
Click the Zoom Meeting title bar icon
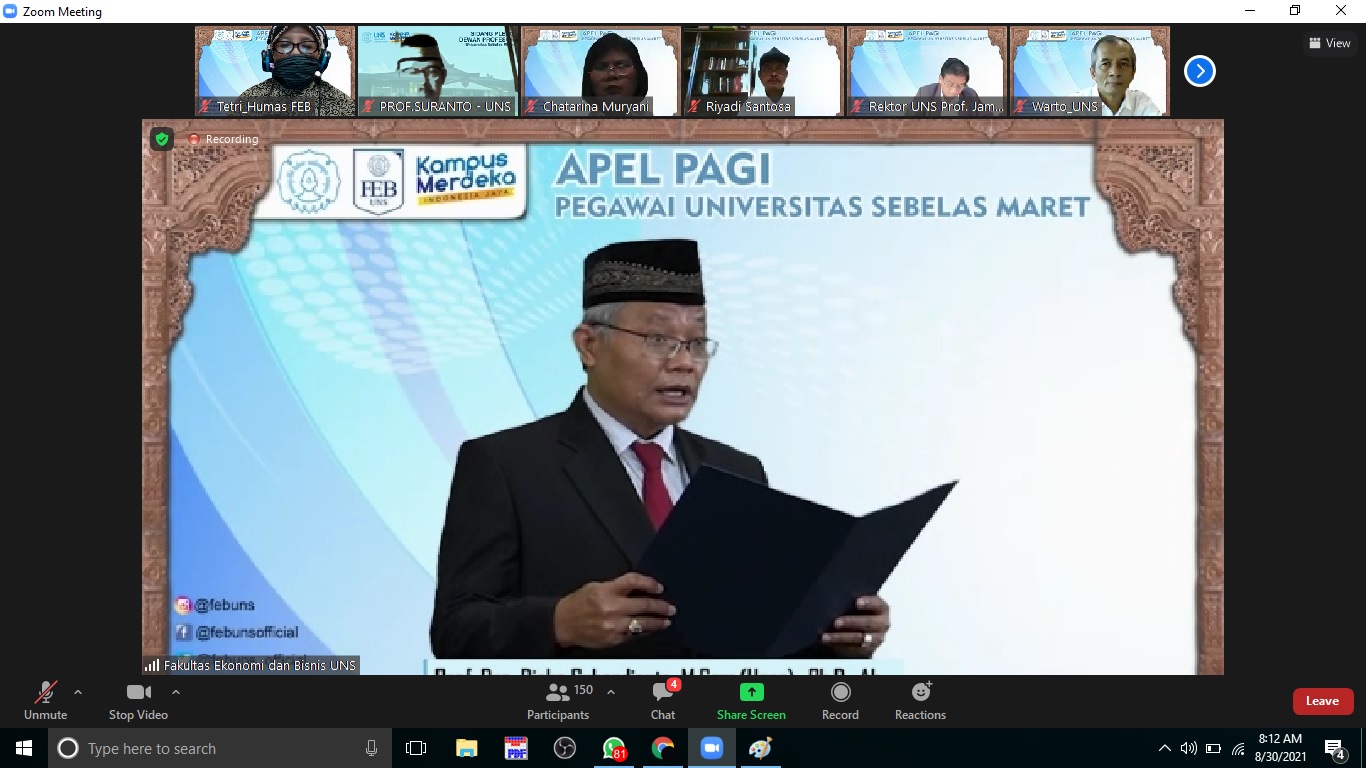(x=10, y=11)
